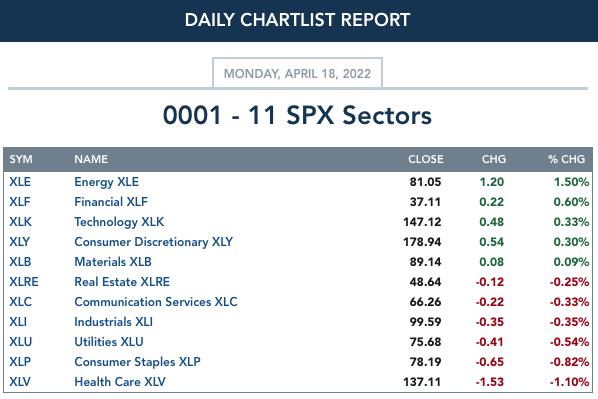Click Materials XLB name link
Viewport: 598px width, 399px height.
(x=113, y=262)
